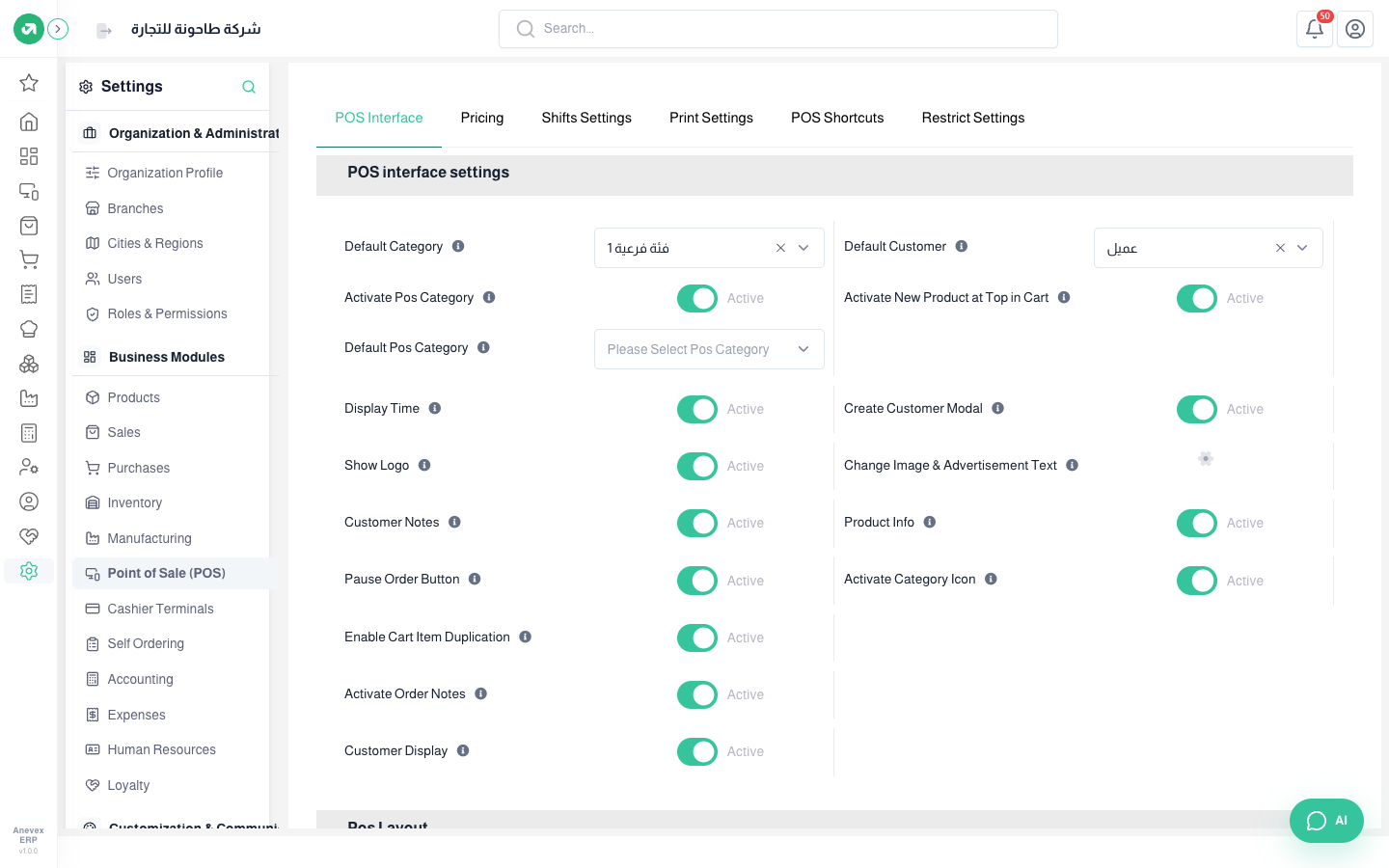Image resolution: width=1389 pixels, height=868 pixels.
Task: Open the Restrict Settings tab
Action: point(973,118)
